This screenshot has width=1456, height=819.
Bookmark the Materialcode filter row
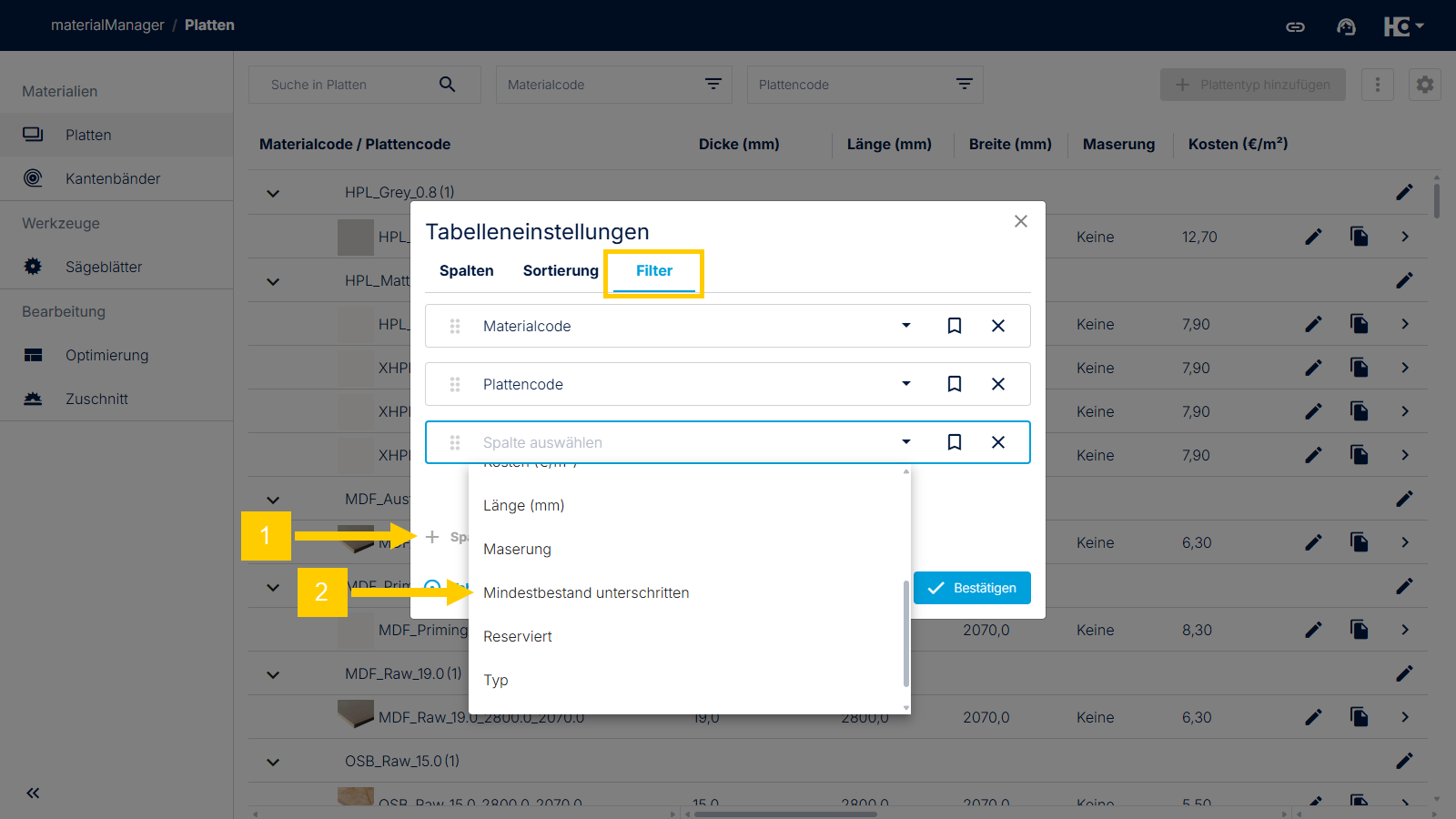pyautogui.click(x=955, y=326)
